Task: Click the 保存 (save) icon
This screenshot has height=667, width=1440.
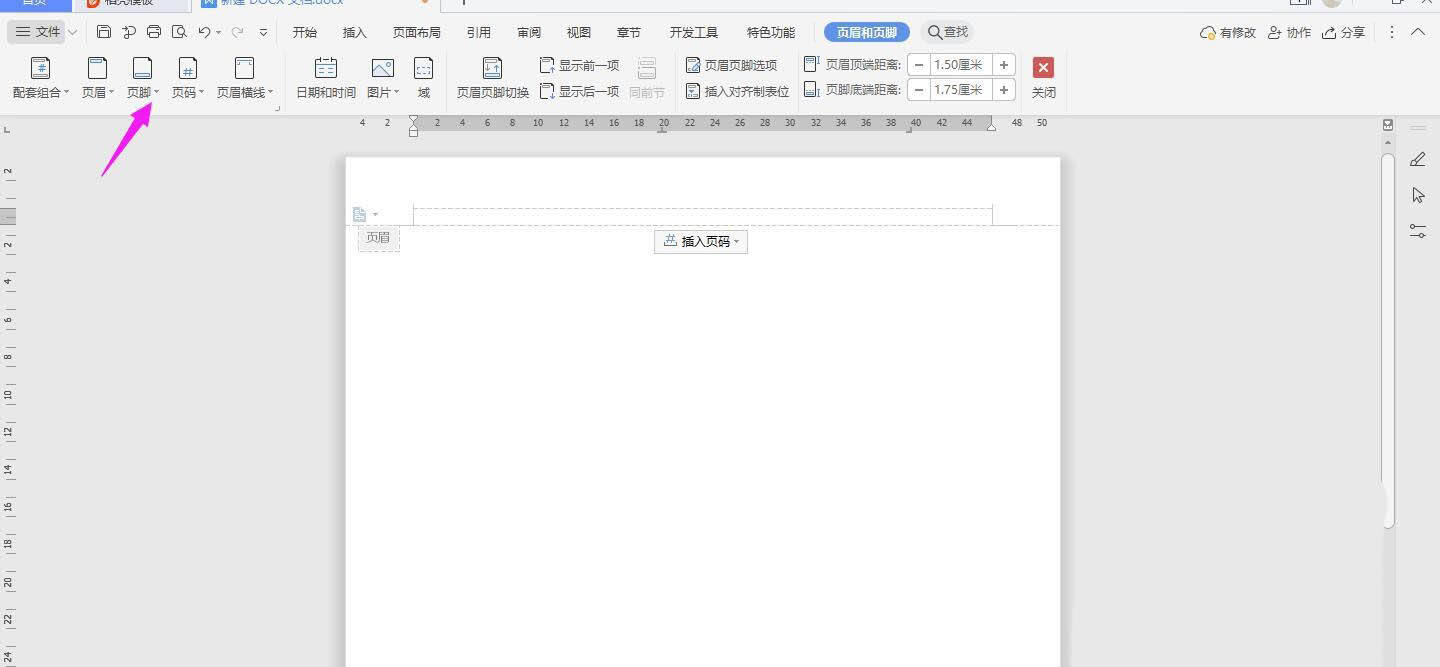Action: [104, 31]
